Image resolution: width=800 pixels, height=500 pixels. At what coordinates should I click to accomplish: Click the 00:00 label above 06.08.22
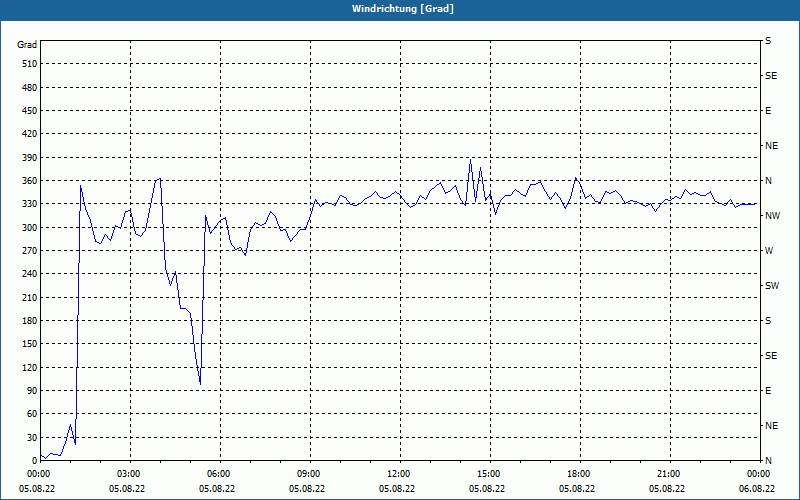coord(759,474)
